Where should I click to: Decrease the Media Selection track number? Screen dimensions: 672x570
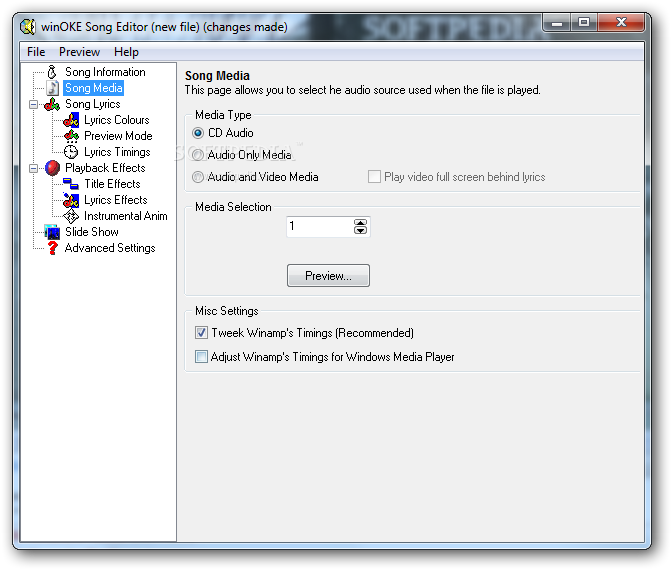pos(360,230)
